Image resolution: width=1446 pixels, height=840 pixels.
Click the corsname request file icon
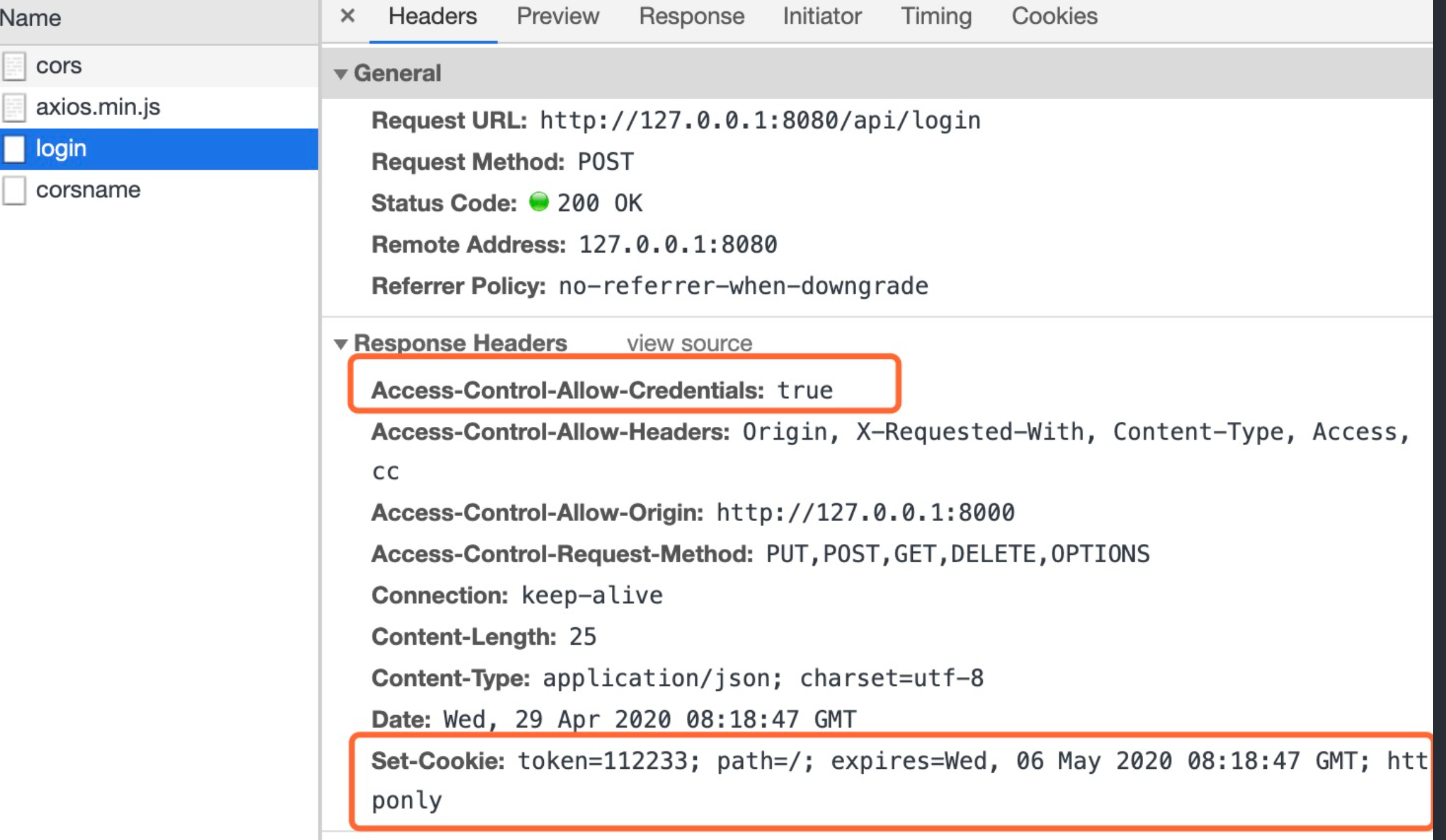[x=14, y=190]
